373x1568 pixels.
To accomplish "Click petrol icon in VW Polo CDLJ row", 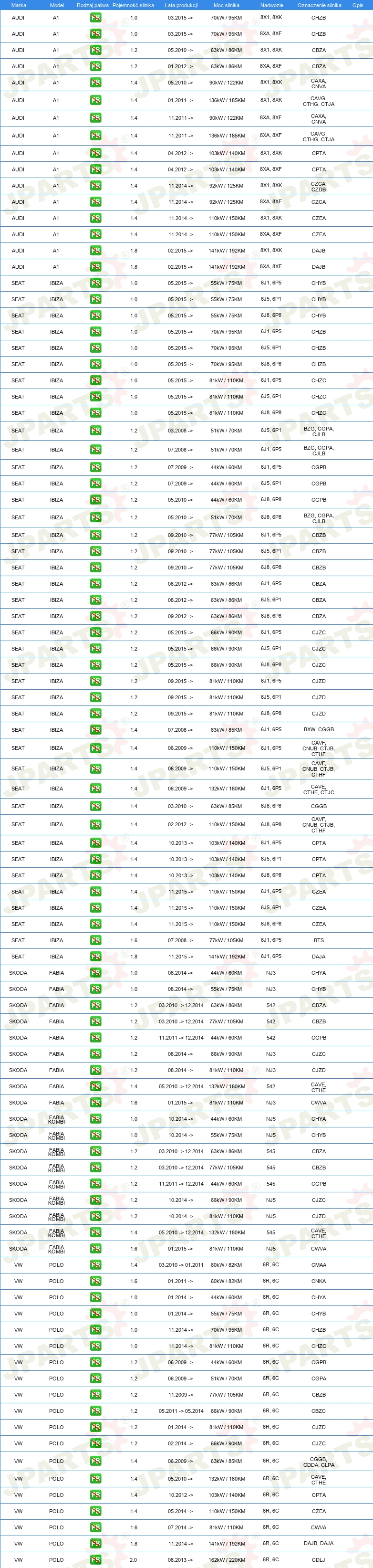I will [95, 1560].
